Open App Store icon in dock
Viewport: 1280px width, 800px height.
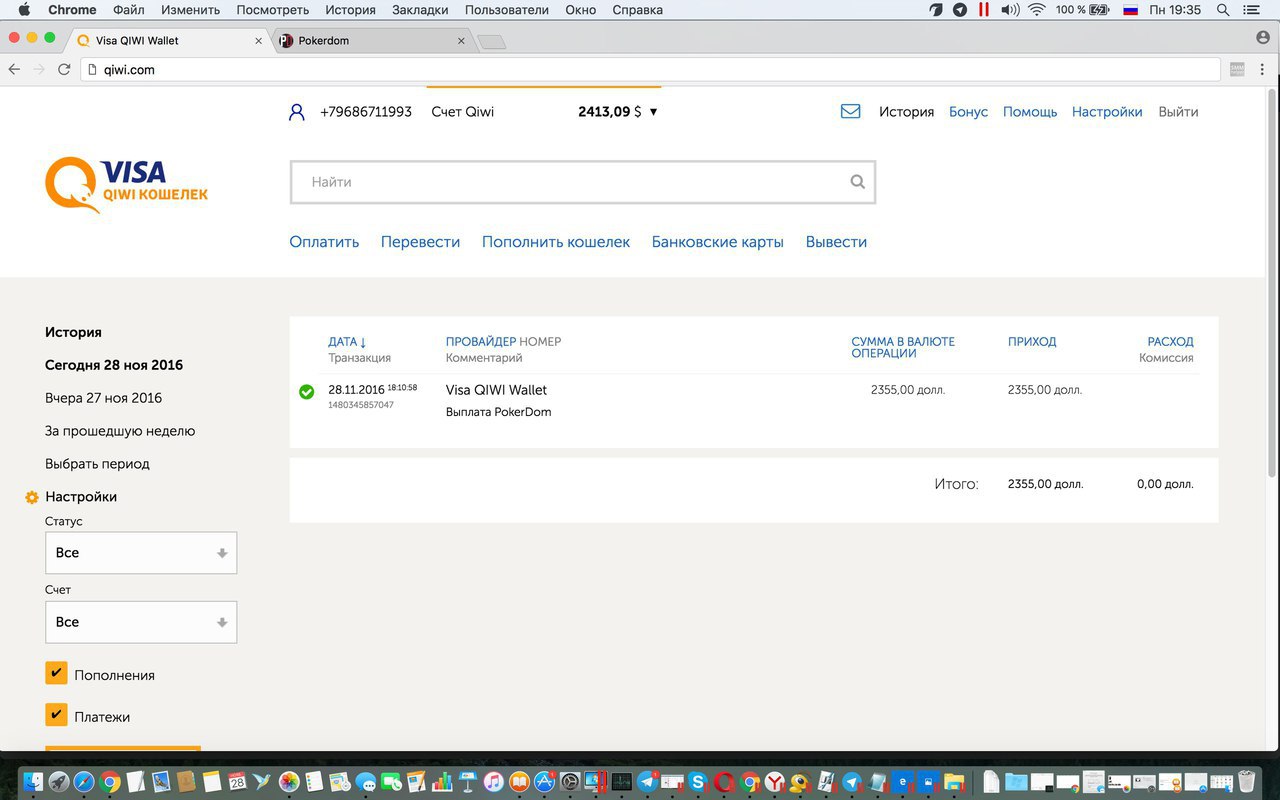pos(544,782)
